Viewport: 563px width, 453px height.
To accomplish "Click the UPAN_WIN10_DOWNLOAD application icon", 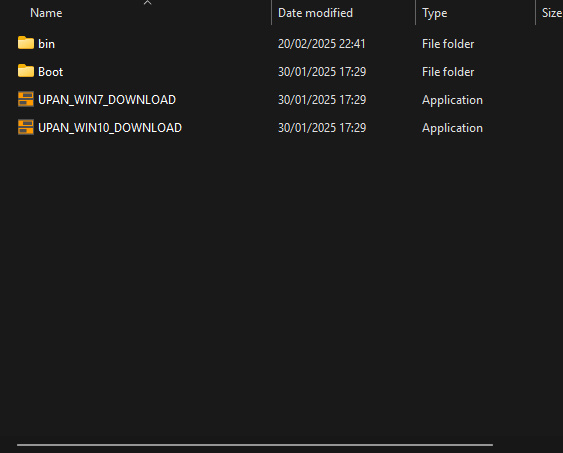I will 26,127.
